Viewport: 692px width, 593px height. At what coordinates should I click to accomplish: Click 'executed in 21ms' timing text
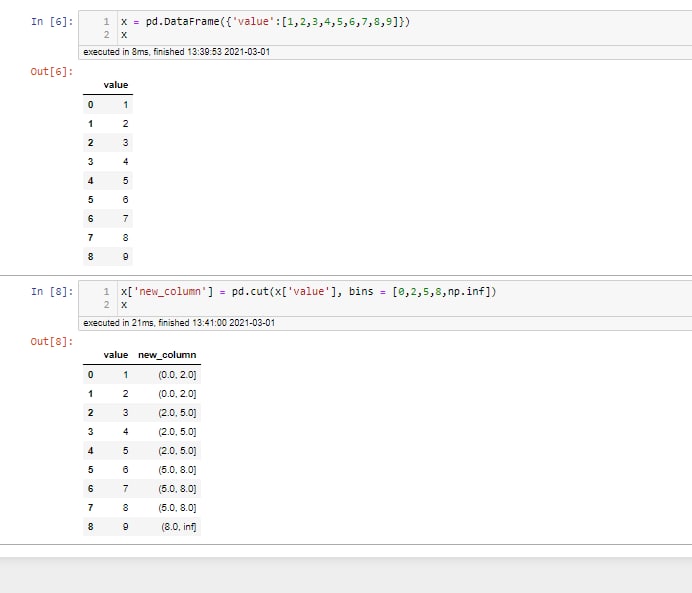(x=179, y=323)
